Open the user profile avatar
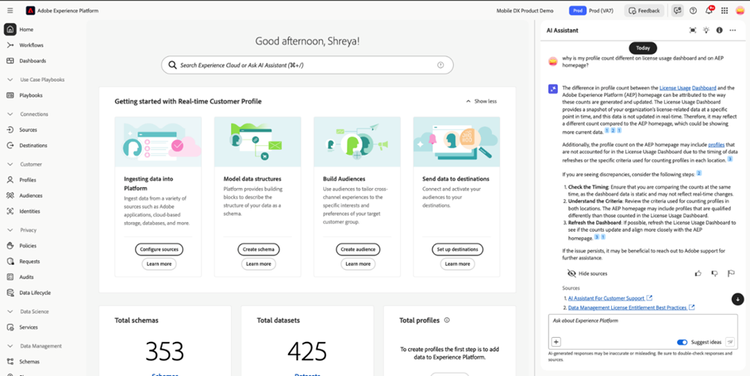Viewport: 750px width, 376px height. (739, 11)
